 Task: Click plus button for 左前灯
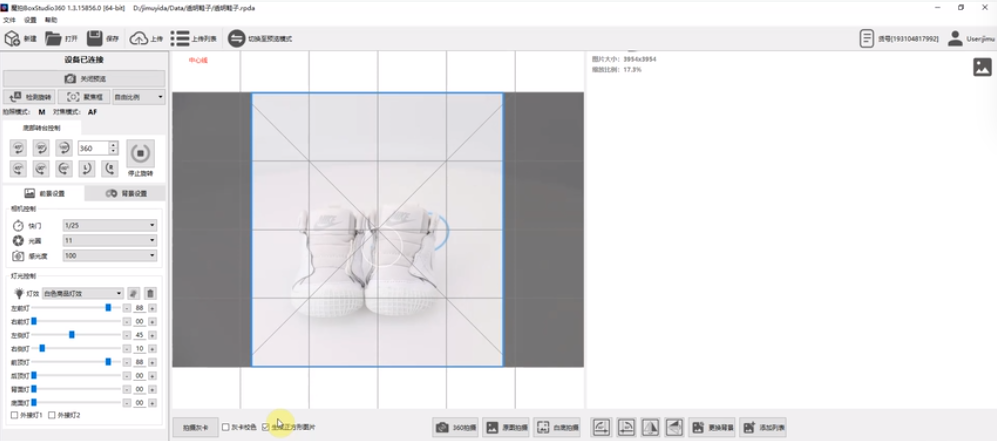click(152, 308)
